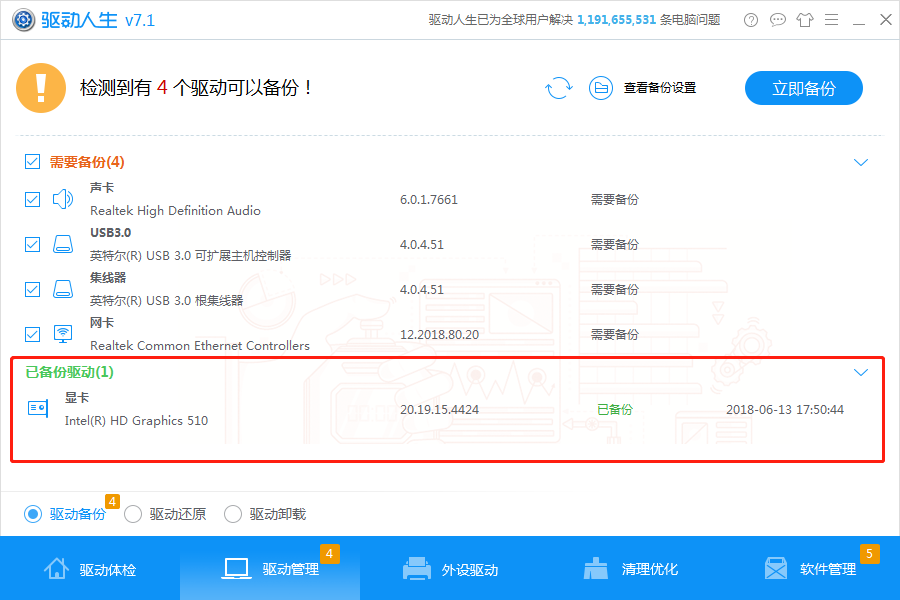Collapse the 需要备份 section chevron
This screenshot has width=900, height=600.
[x=861, y=161]
